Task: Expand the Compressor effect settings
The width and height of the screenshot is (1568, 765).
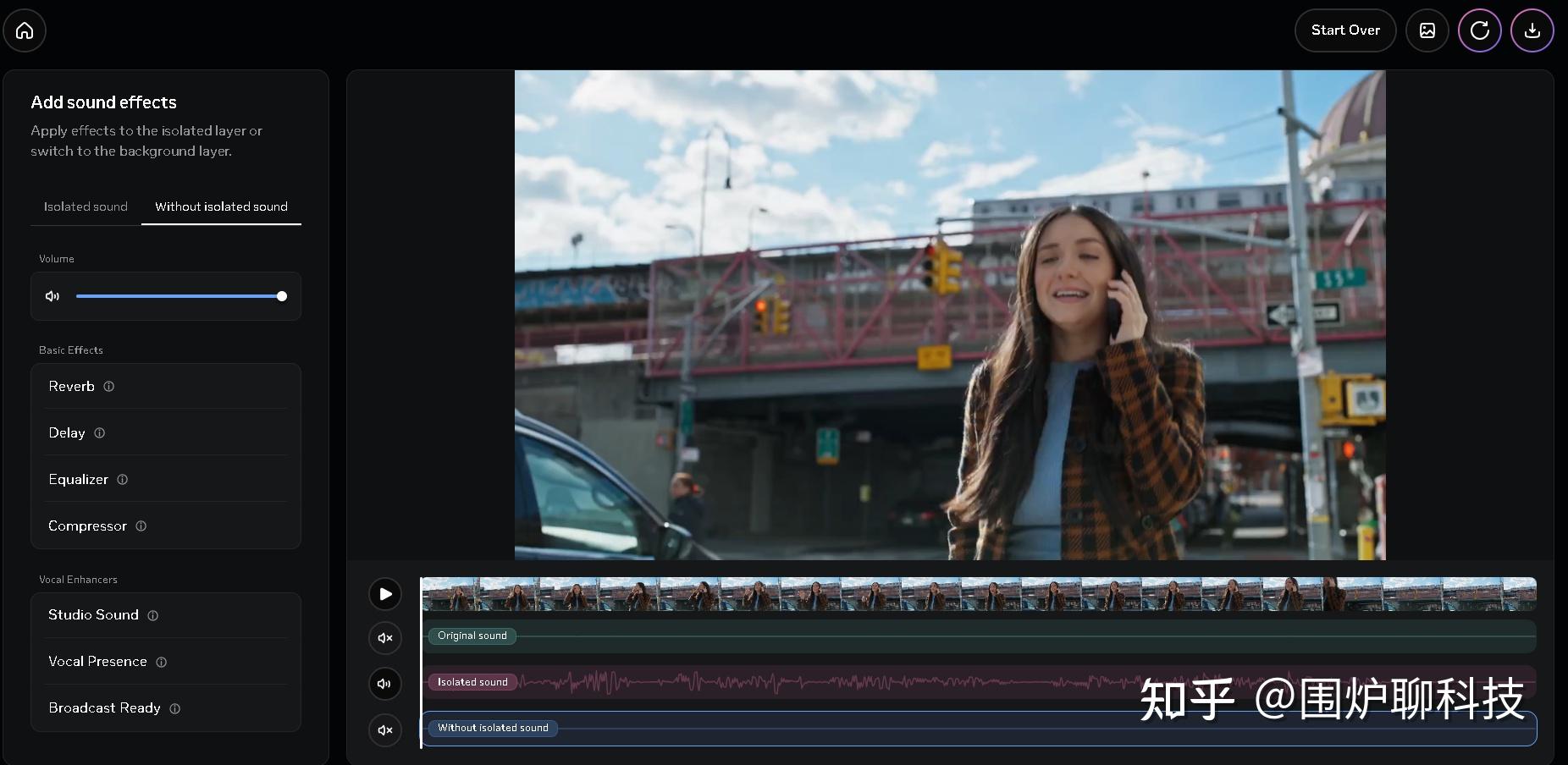Action: [x=87, y=526]
